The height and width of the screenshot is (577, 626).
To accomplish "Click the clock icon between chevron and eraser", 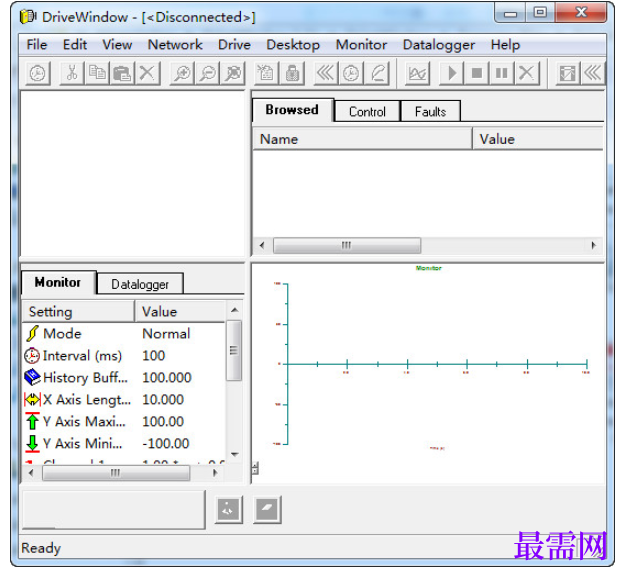I will [x=351, y=73].
